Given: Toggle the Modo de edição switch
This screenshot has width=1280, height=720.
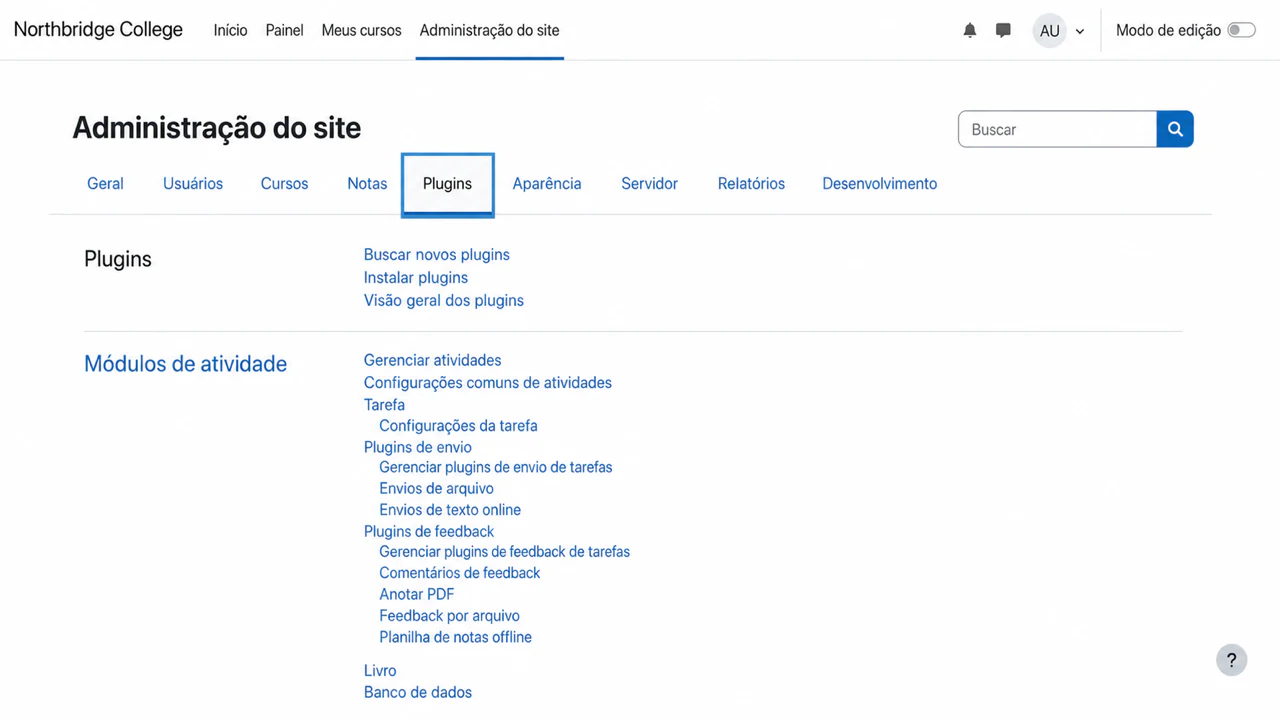Looking at the screenshot, I should tap(1241, 30).
